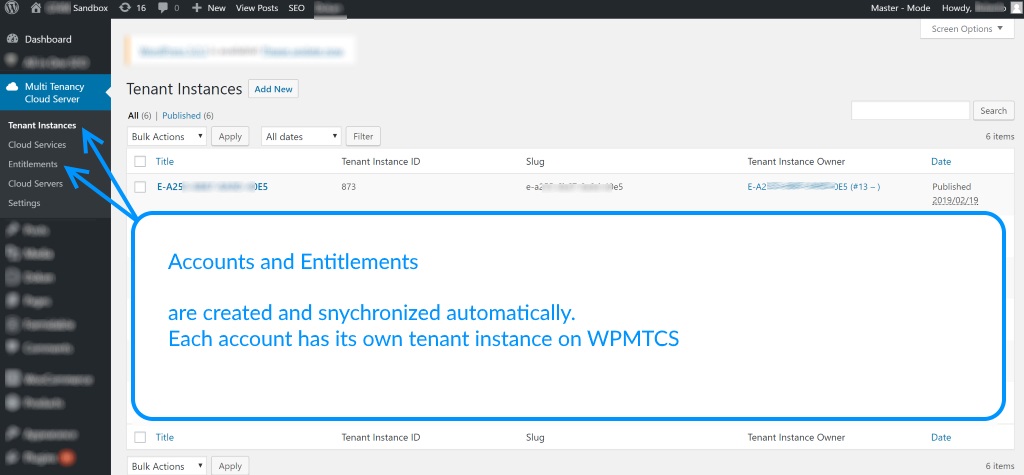
Task: Click the Search button
Action: 993,110
